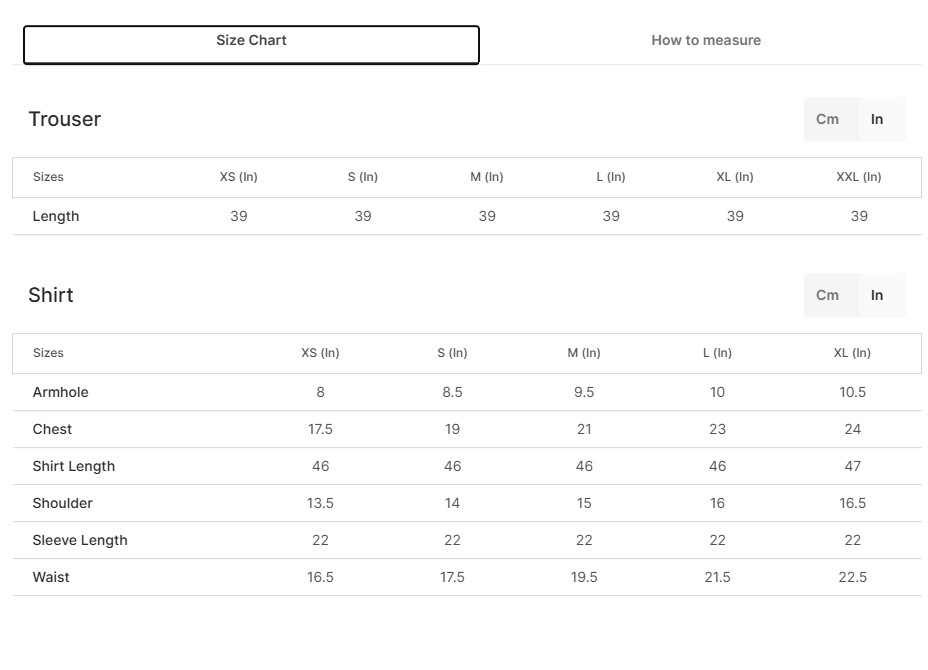This screenshot has width=928, height=670.
Task: Click the Waist row label
Action: click(51, 577)
